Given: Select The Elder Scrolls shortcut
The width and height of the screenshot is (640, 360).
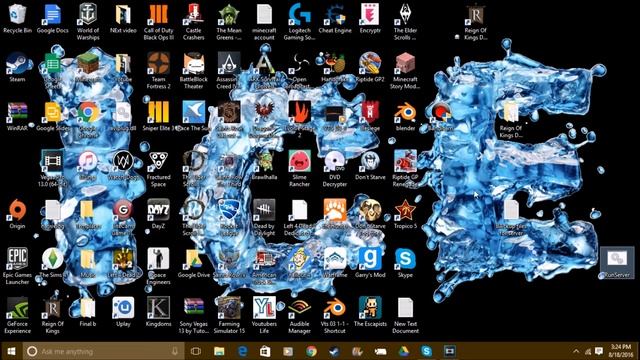Looking at the screenshot, I should (405, 22).
